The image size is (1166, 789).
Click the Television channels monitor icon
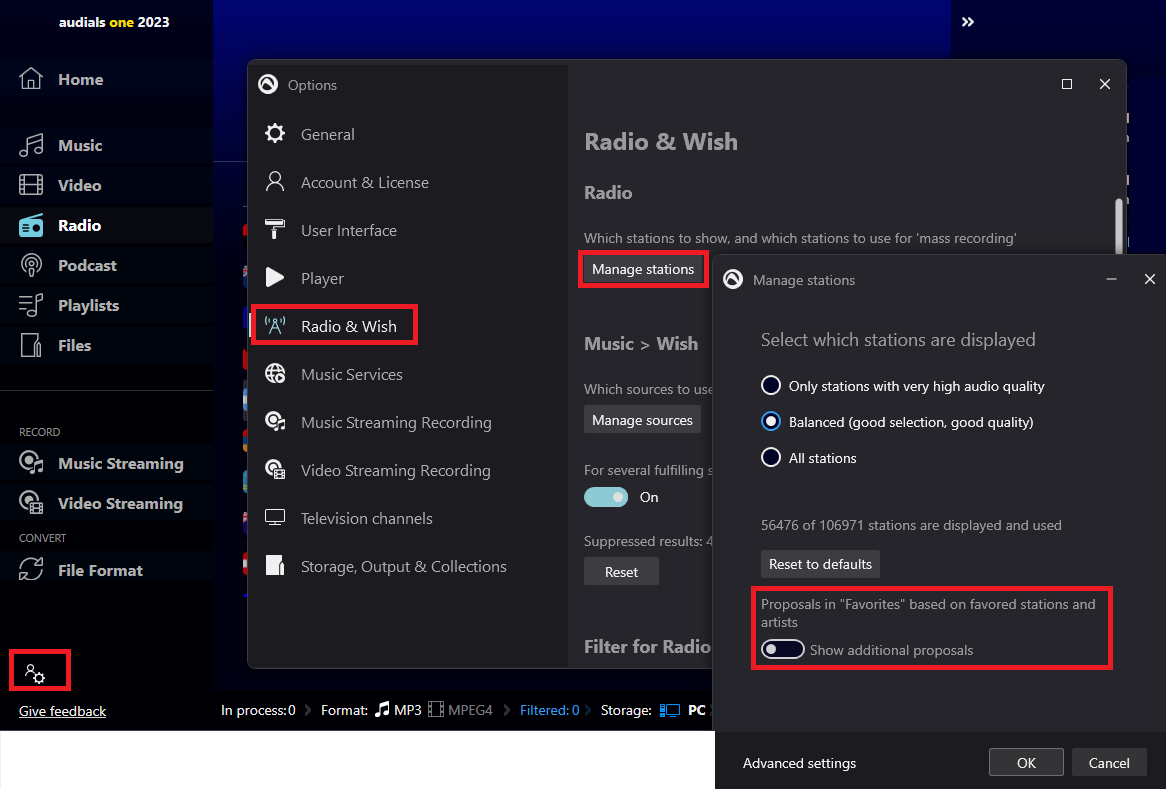click(x=275, y=518)
